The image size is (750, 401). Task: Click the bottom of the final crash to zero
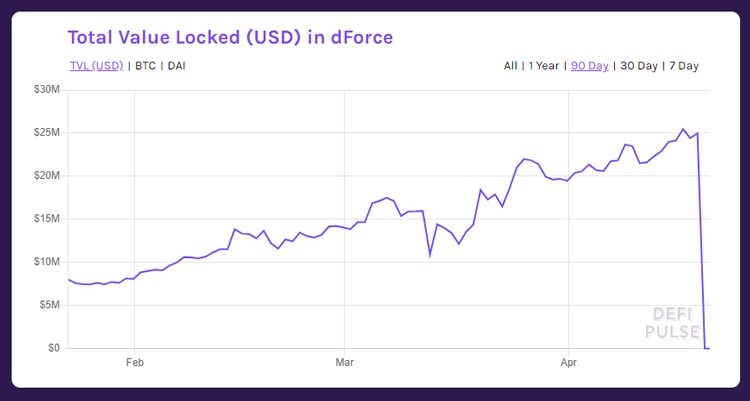706,347
